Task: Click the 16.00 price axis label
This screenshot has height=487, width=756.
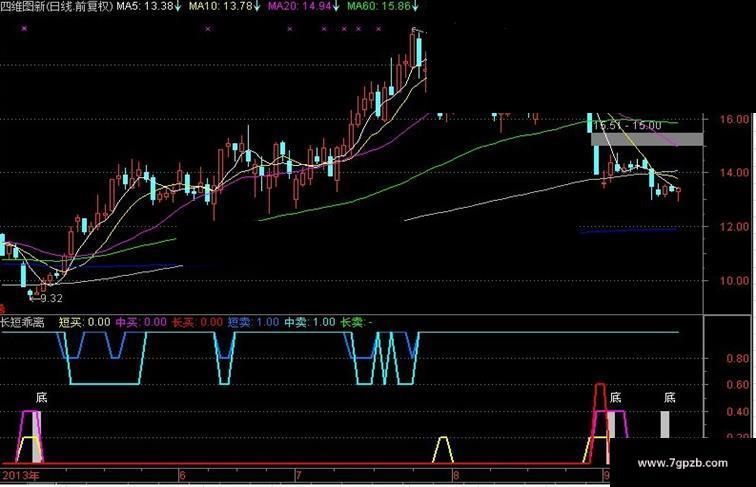Action: [x=735, y=119]
